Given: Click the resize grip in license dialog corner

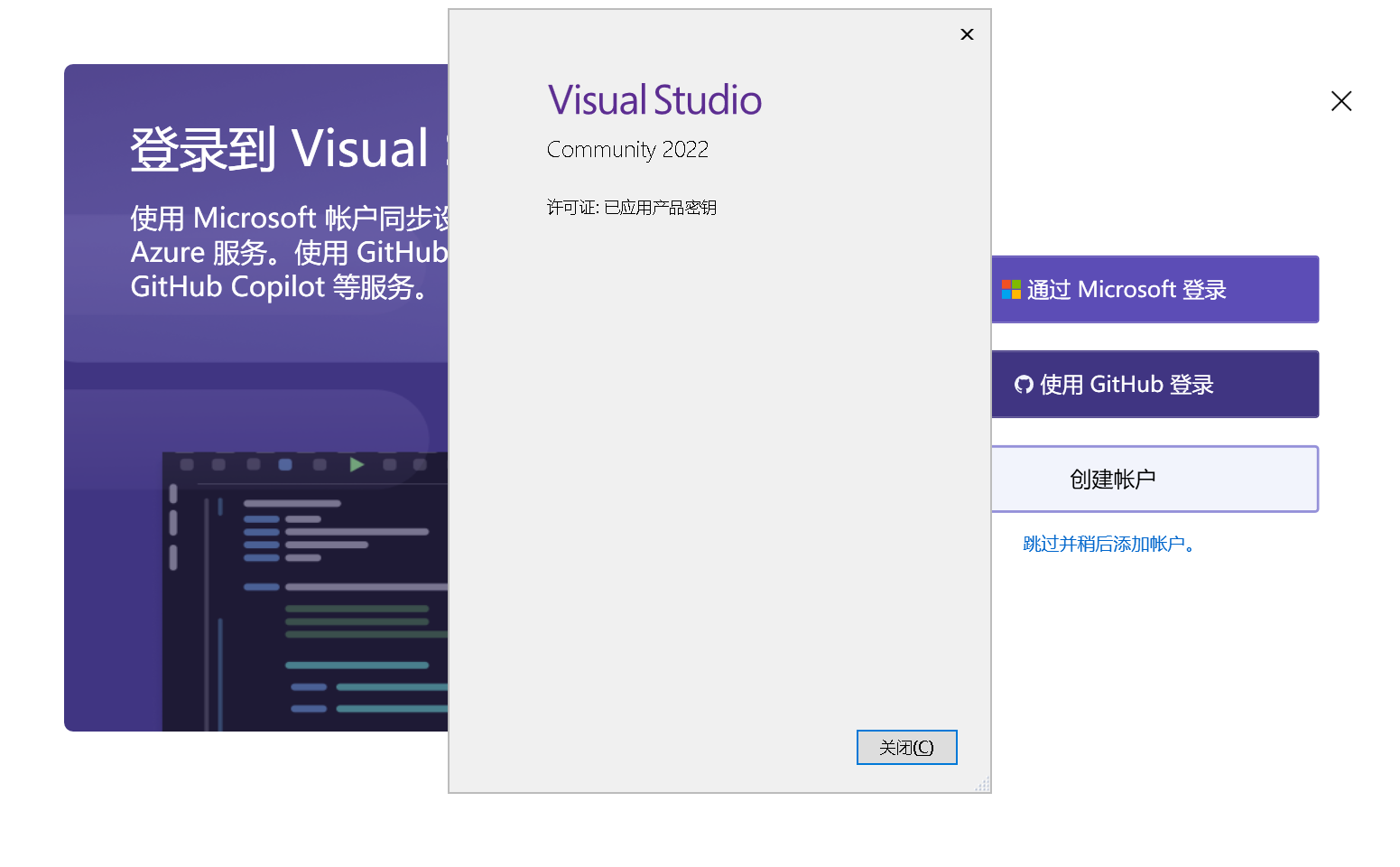Looking at the screenshot, I should tap(982, 784).
